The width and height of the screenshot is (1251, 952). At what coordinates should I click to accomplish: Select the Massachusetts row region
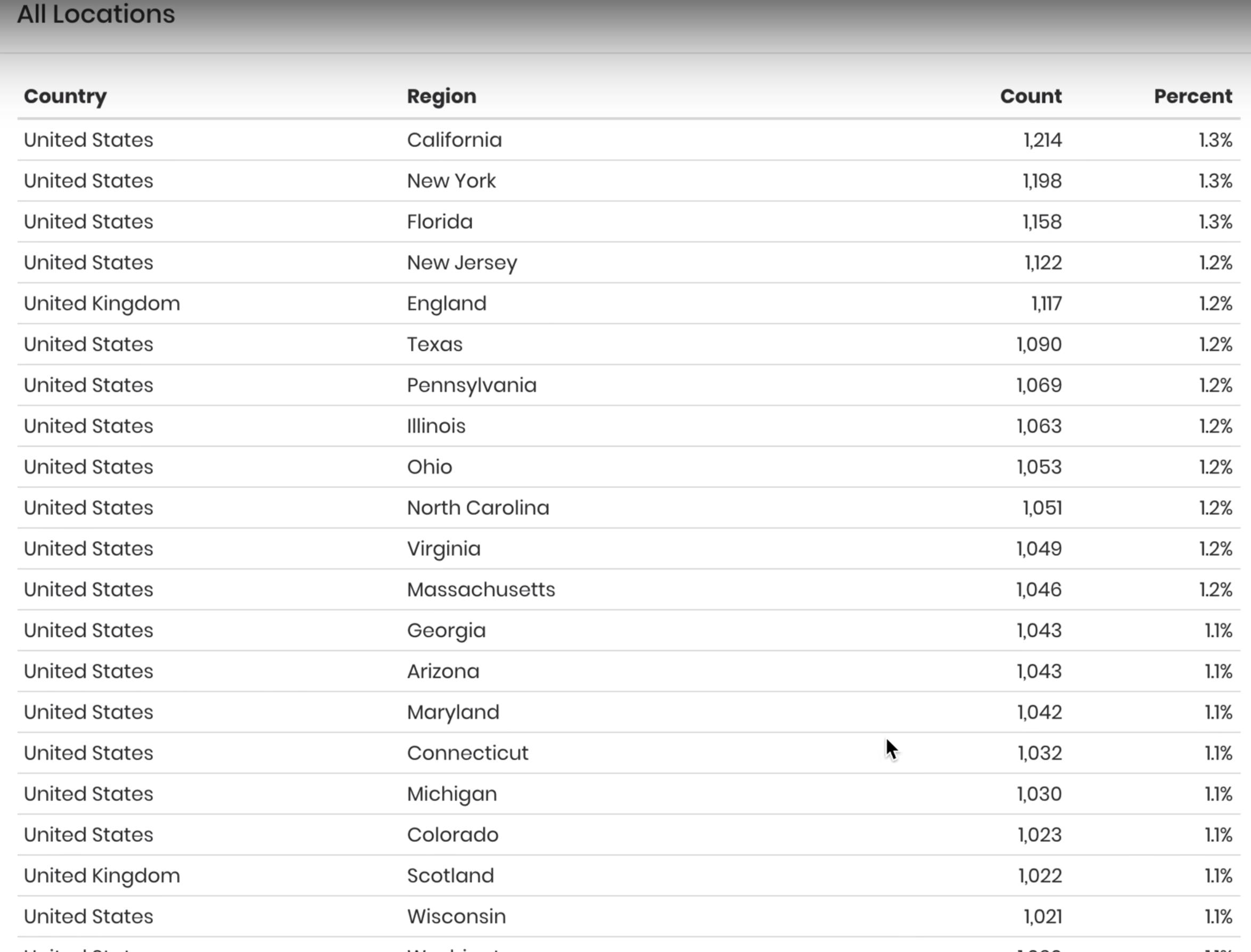[481, 589]
